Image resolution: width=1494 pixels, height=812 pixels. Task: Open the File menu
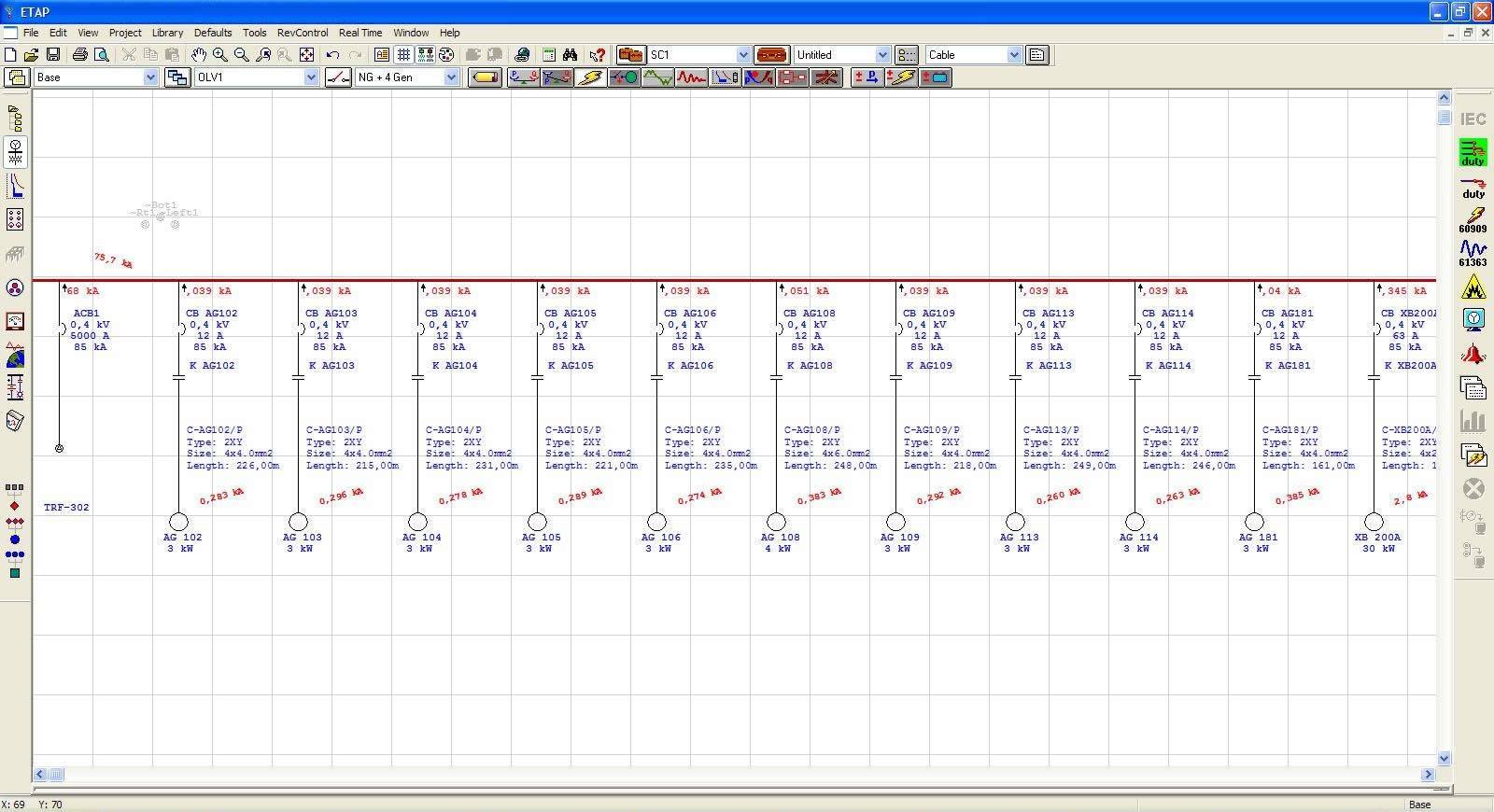click(x=31, y=33)
